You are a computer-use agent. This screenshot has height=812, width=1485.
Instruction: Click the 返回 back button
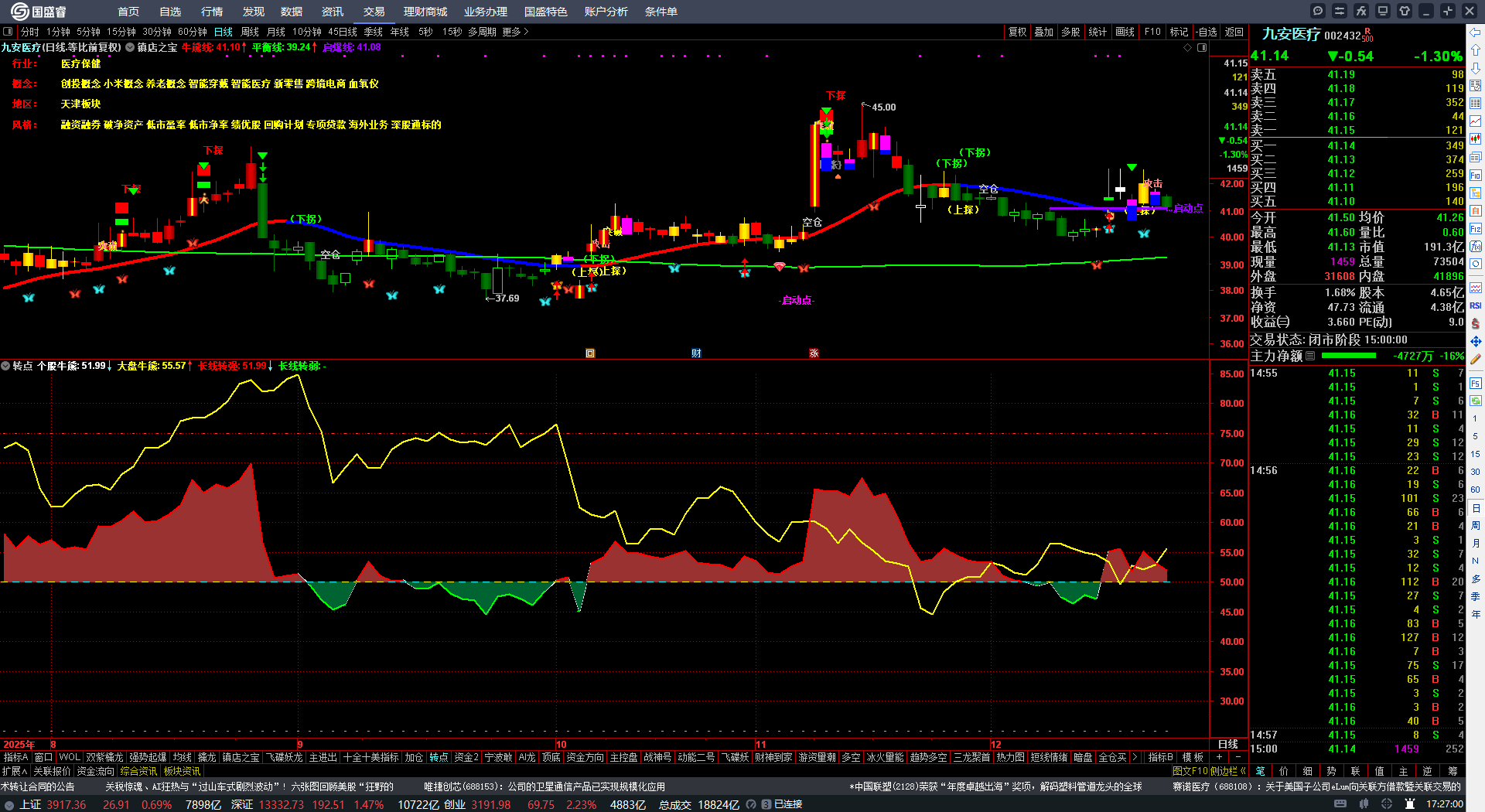click(1234, 32)
